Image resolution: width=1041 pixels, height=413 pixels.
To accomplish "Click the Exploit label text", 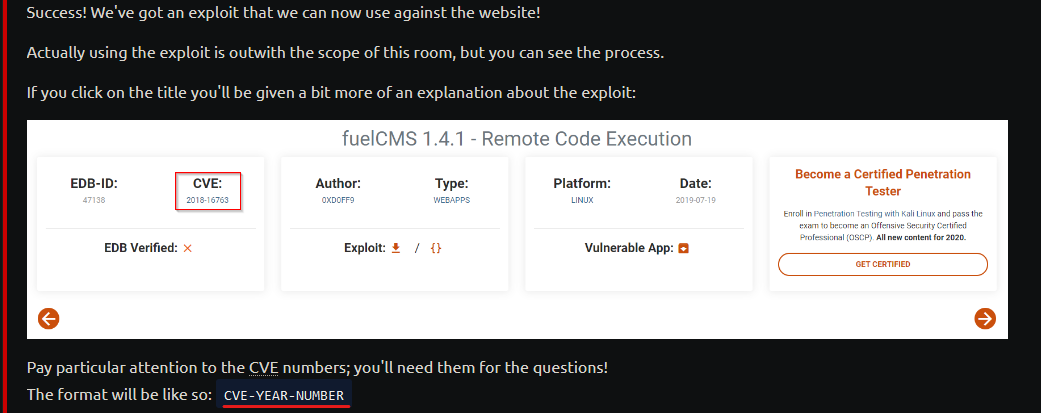I will pos(364,248).
